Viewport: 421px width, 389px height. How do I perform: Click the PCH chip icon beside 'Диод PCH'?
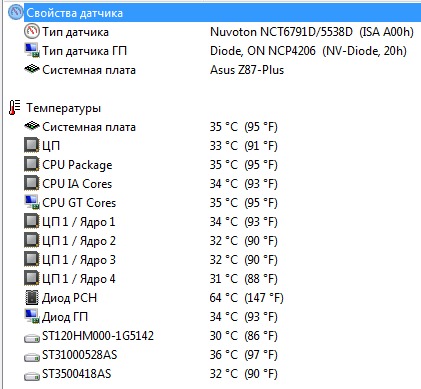tap(32, 298)
